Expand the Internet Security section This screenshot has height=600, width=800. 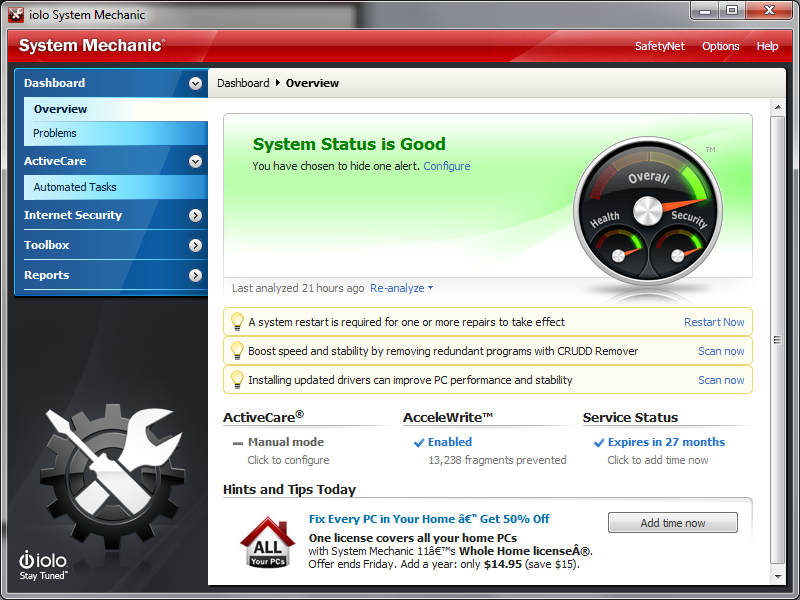point(195,215)
